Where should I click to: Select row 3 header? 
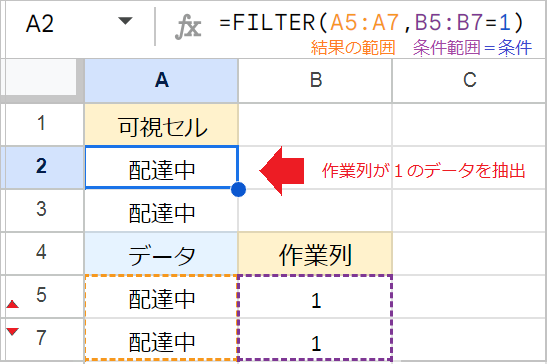click(42, 210)
